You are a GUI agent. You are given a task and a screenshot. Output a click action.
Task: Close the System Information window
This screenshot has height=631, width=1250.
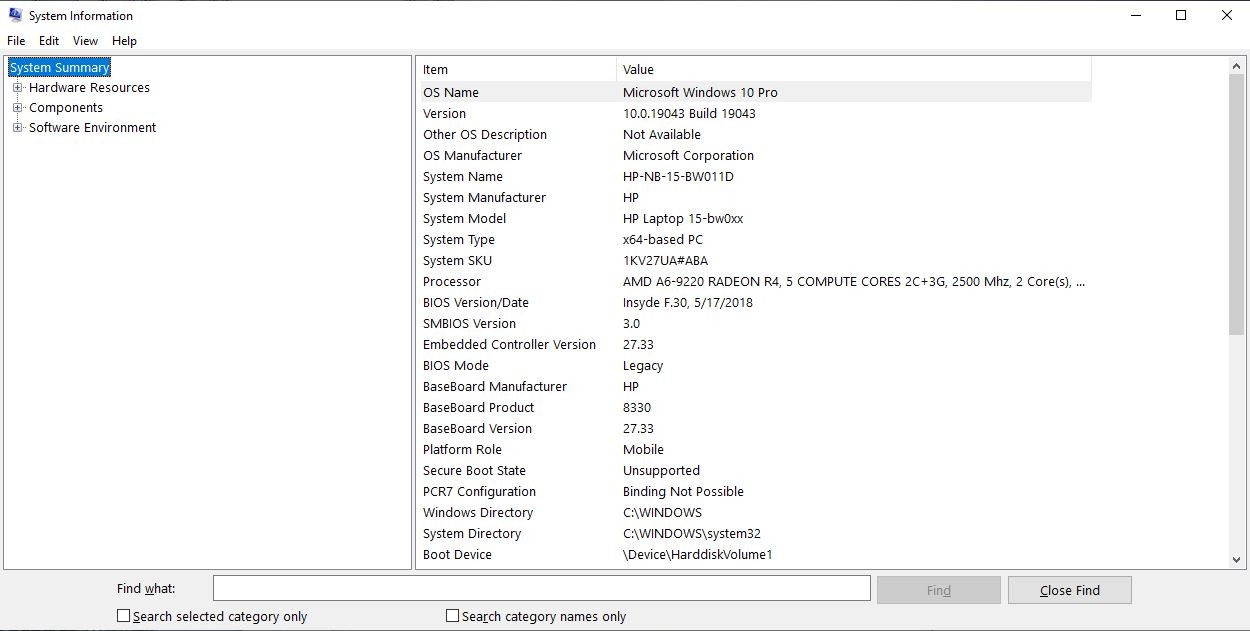click(x=1227, y=16)
